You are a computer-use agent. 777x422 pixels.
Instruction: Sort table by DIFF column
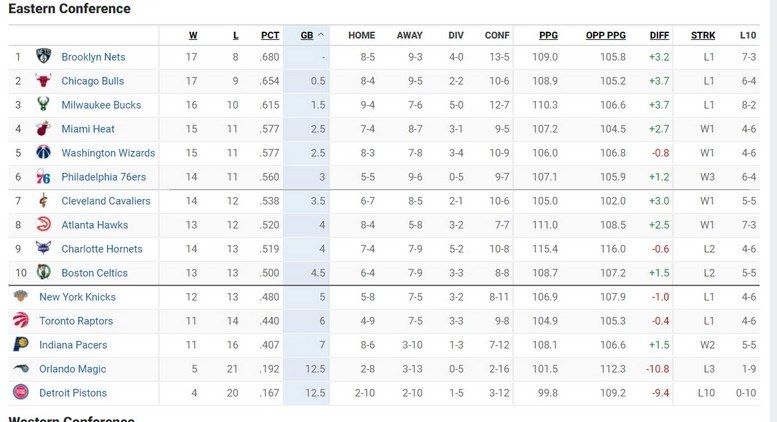(x=659, y=35)
